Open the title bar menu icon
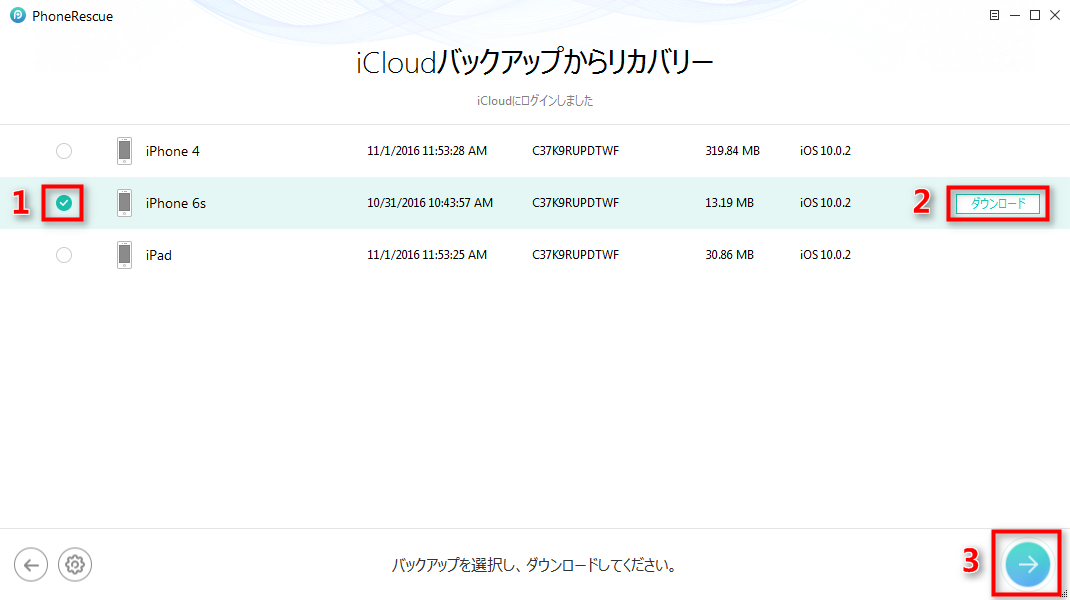Screen dimensions: 1070x600 click(x=994, y=15)
